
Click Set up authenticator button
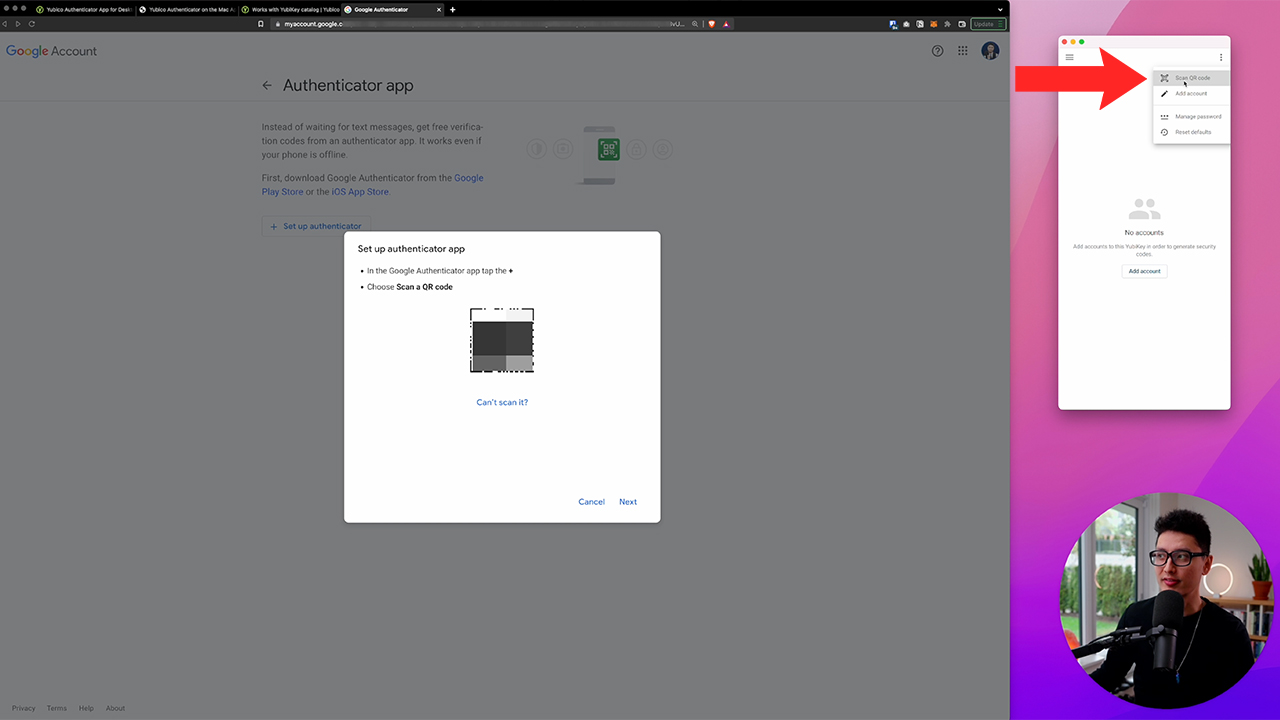tap(316, 226)
